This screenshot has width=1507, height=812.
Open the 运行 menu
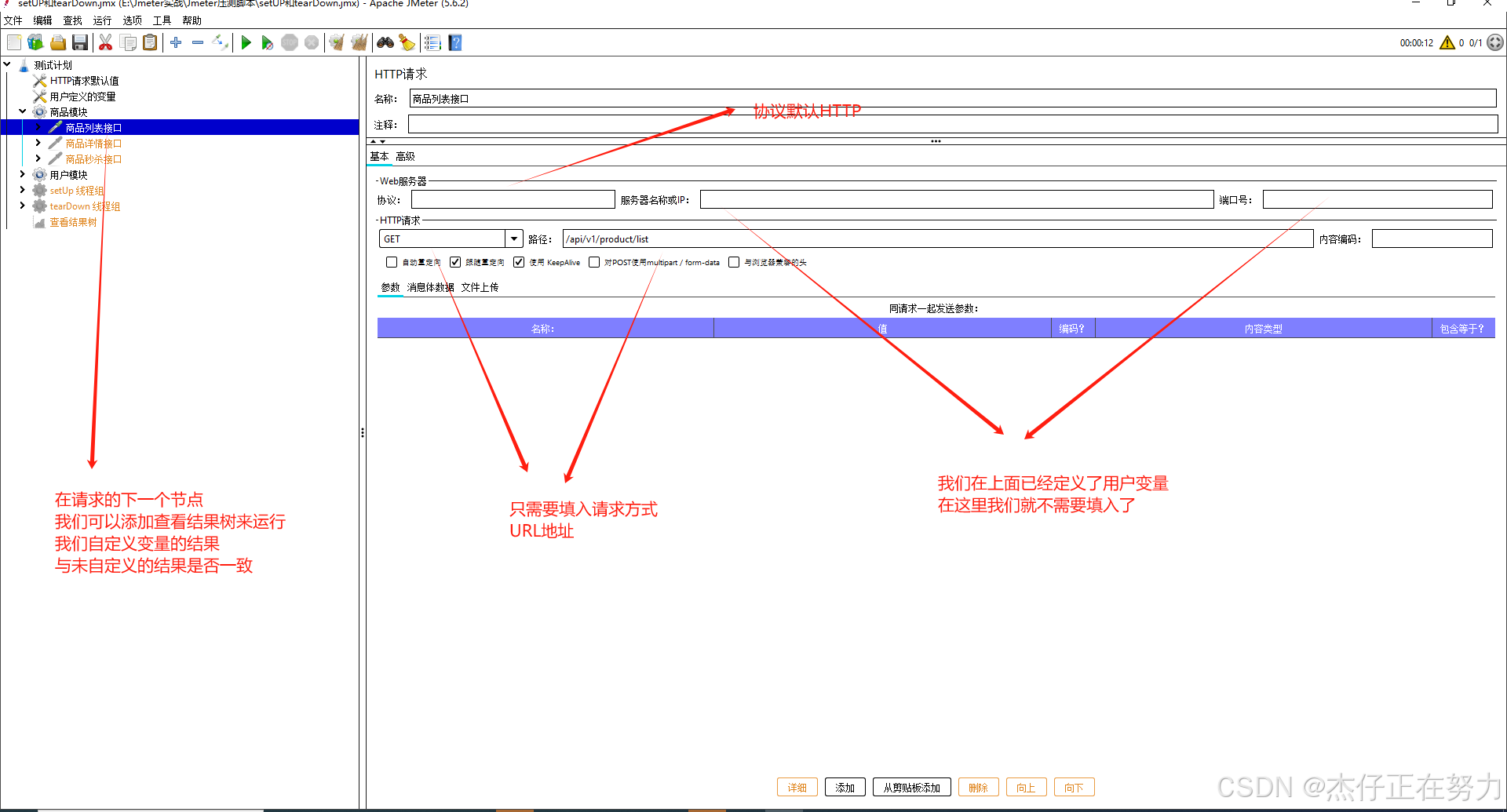102,20
